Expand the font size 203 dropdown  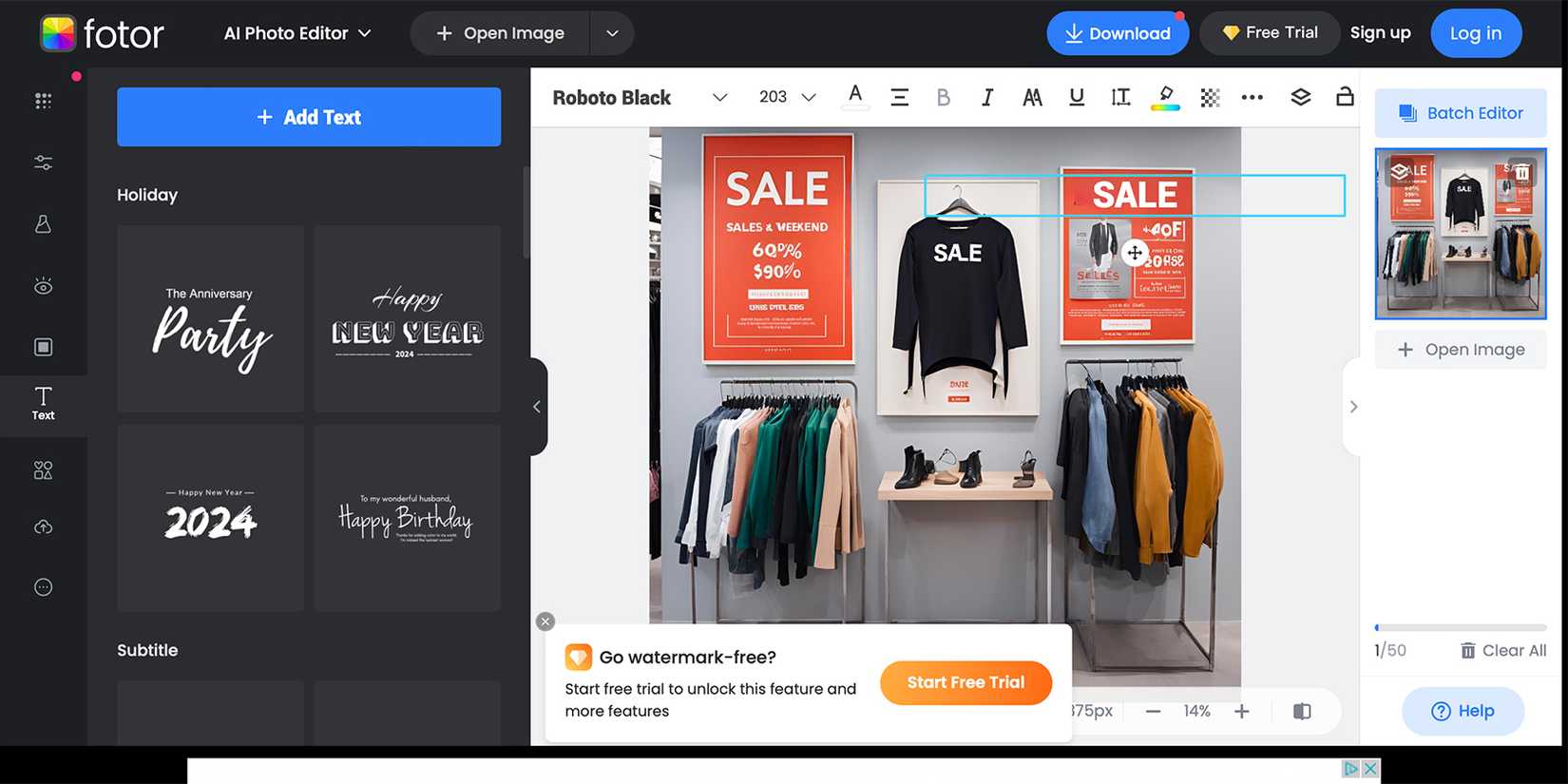[x=787, y=97]
